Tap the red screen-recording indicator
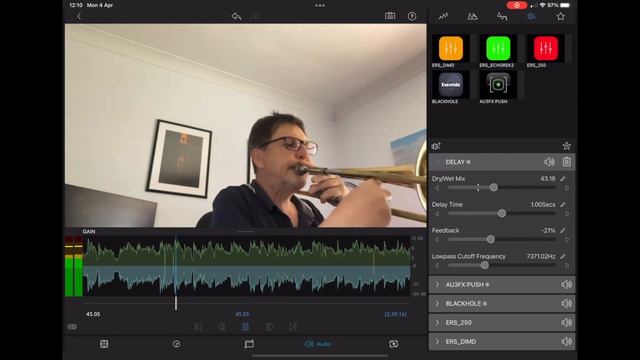Screen dimensions: 640x360 (x=517, y=5)
